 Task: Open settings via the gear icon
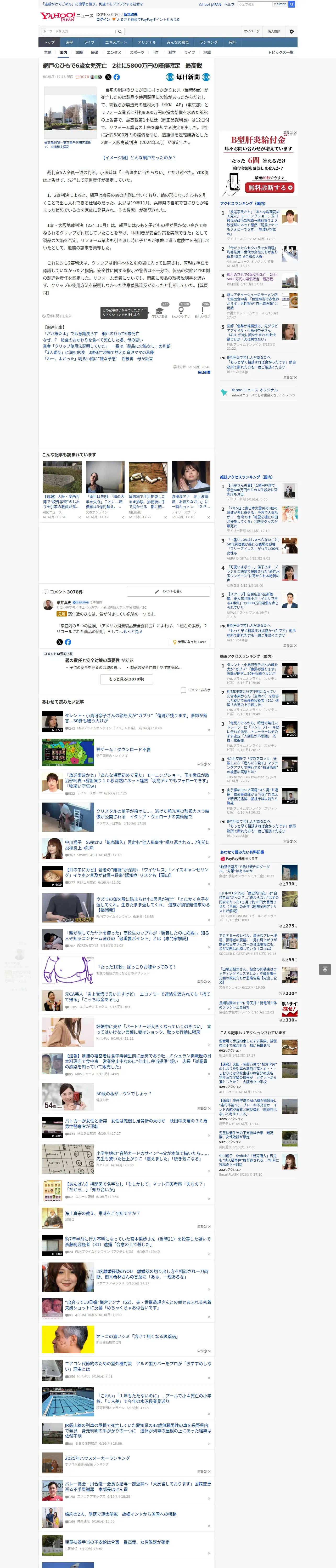click(x=292, y=32)
